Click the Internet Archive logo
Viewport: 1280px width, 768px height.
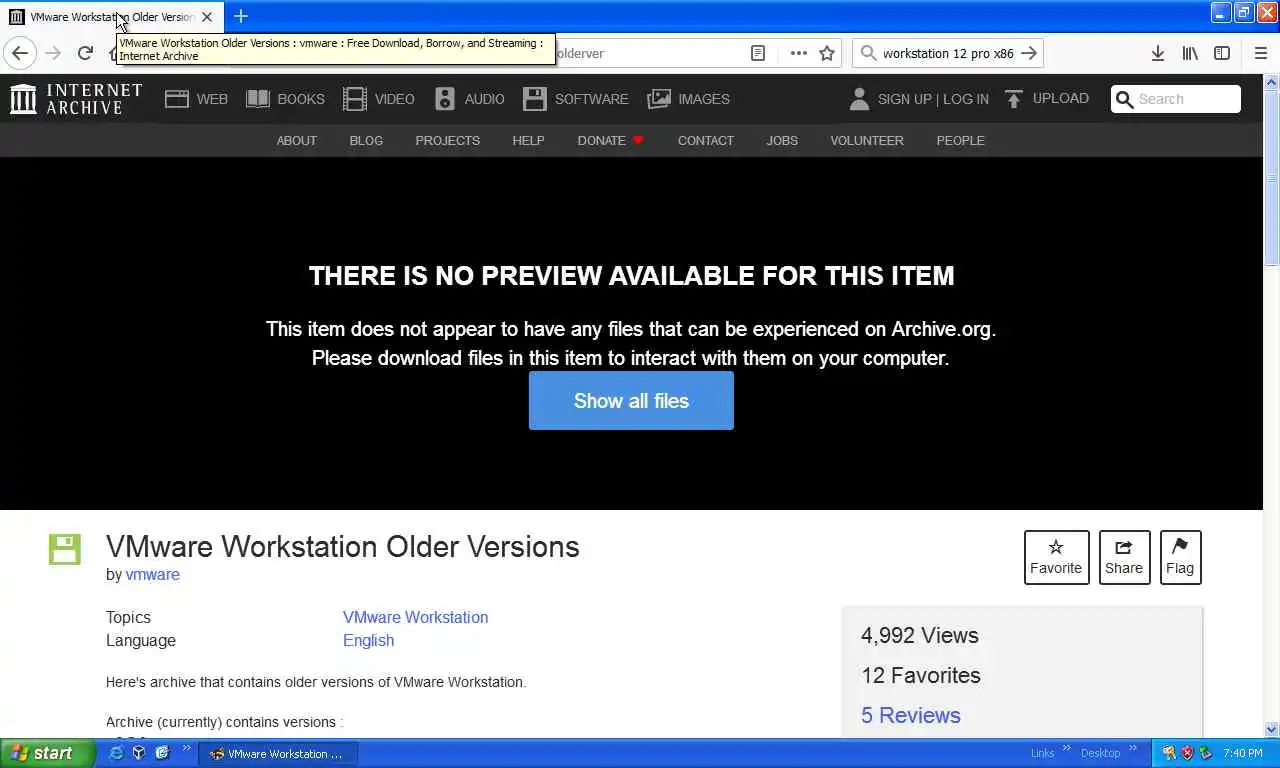[x=76, y=99]
